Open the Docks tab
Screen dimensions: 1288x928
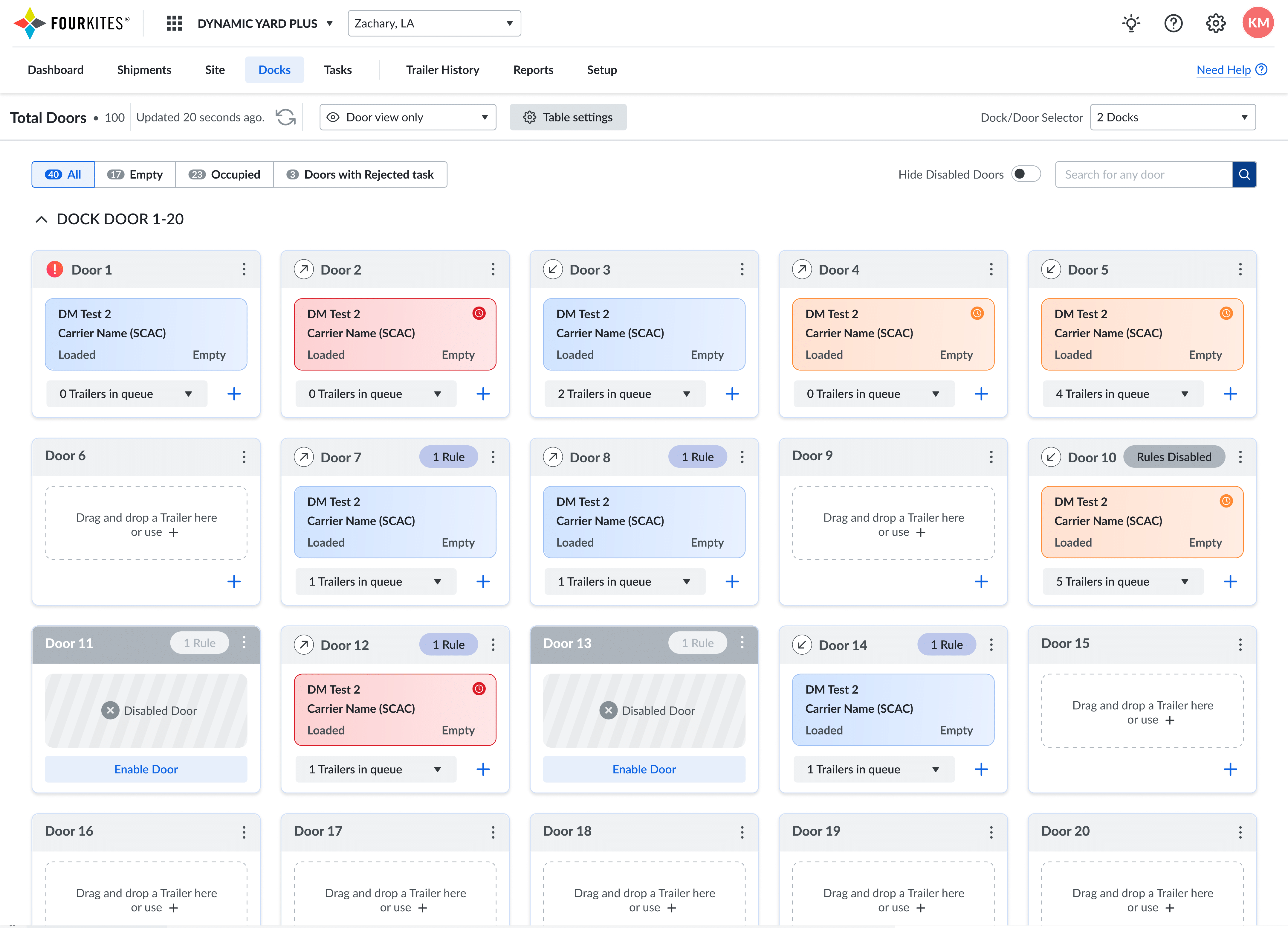274,70
